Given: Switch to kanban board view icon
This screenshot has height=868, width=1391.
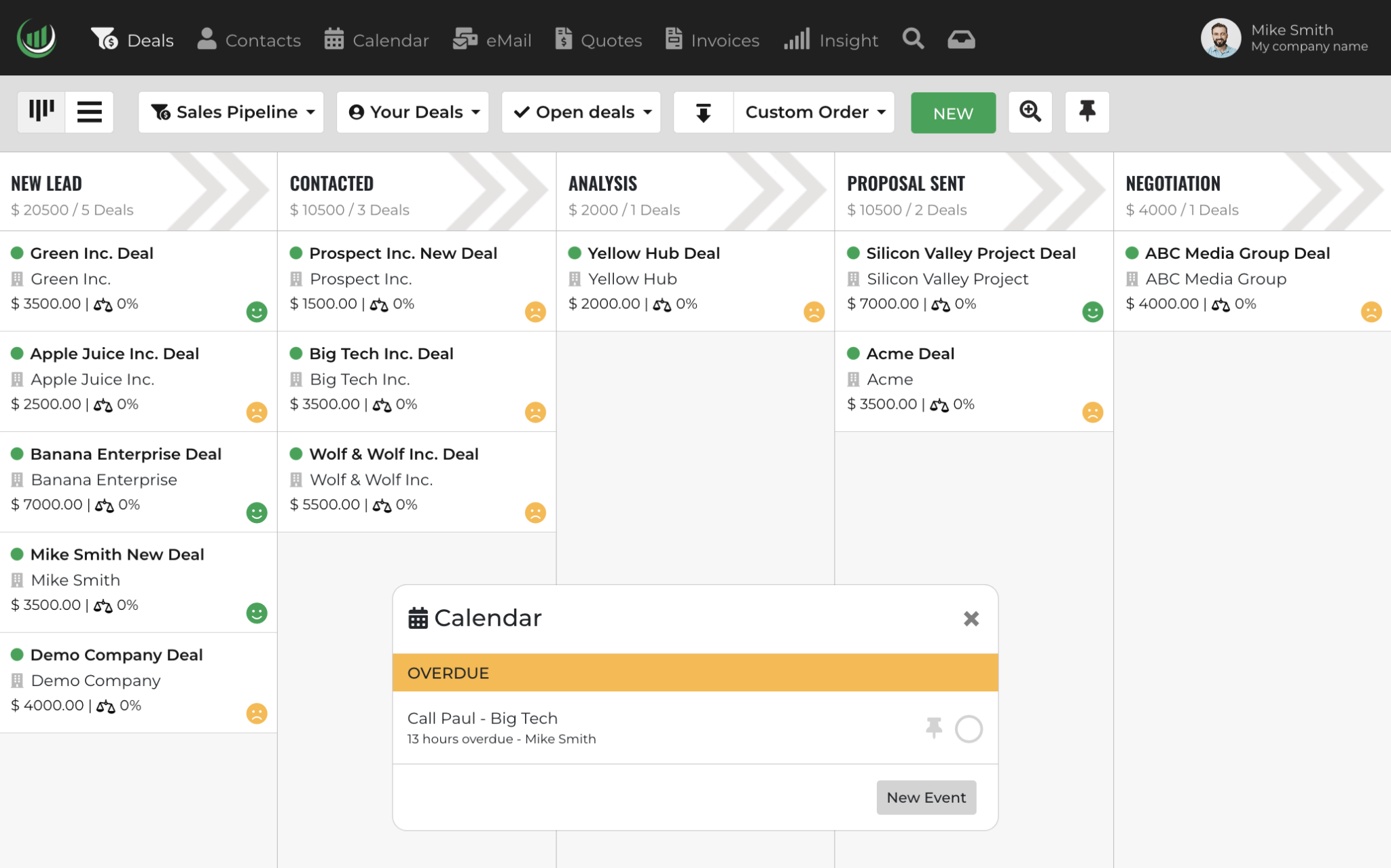Looking at the screenshot, I should click(41, 111).
